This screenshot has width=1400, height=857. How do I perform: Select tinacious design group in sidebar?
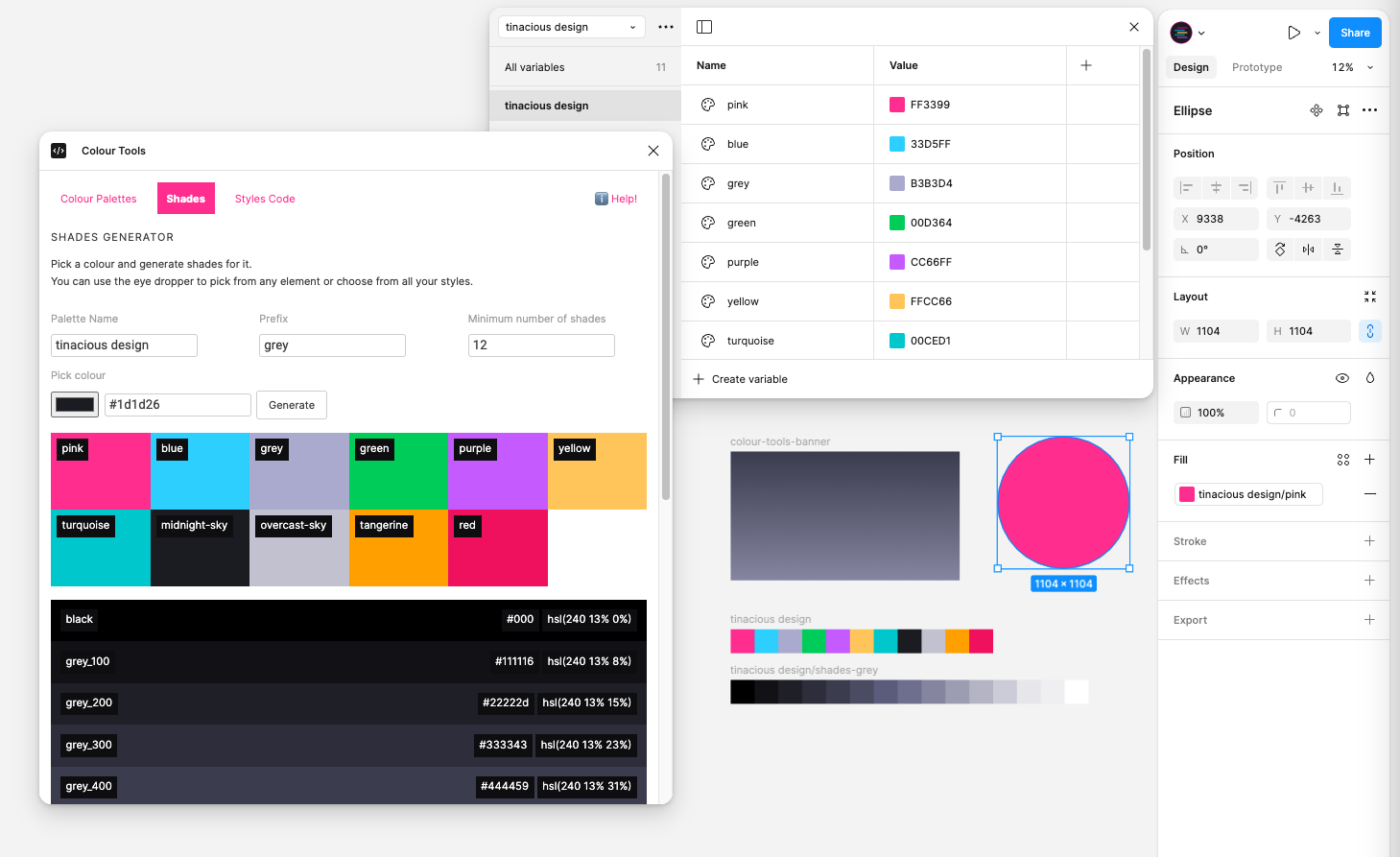coord(585,106)
